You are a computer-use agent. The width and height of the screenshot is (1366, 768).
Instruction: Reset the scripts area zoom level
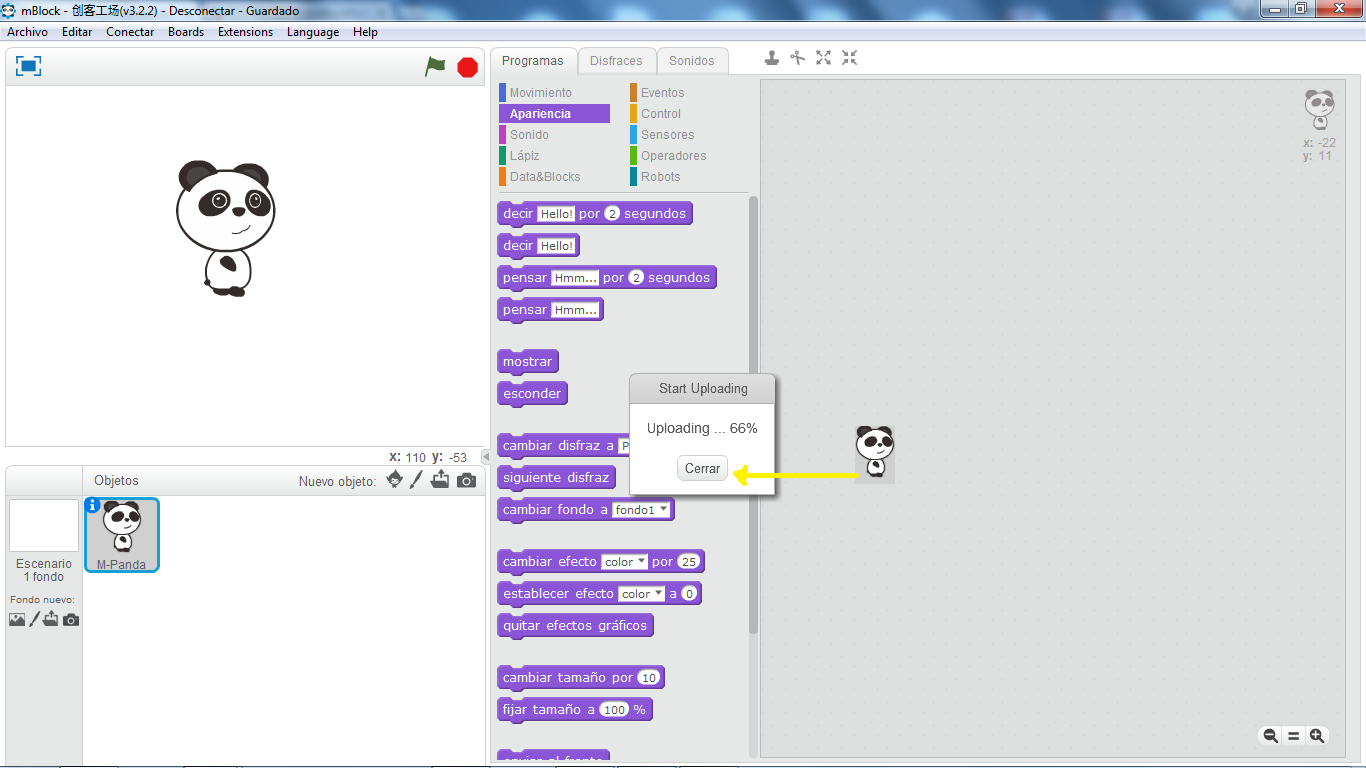pyautogui.click(x=1293, y=736)
